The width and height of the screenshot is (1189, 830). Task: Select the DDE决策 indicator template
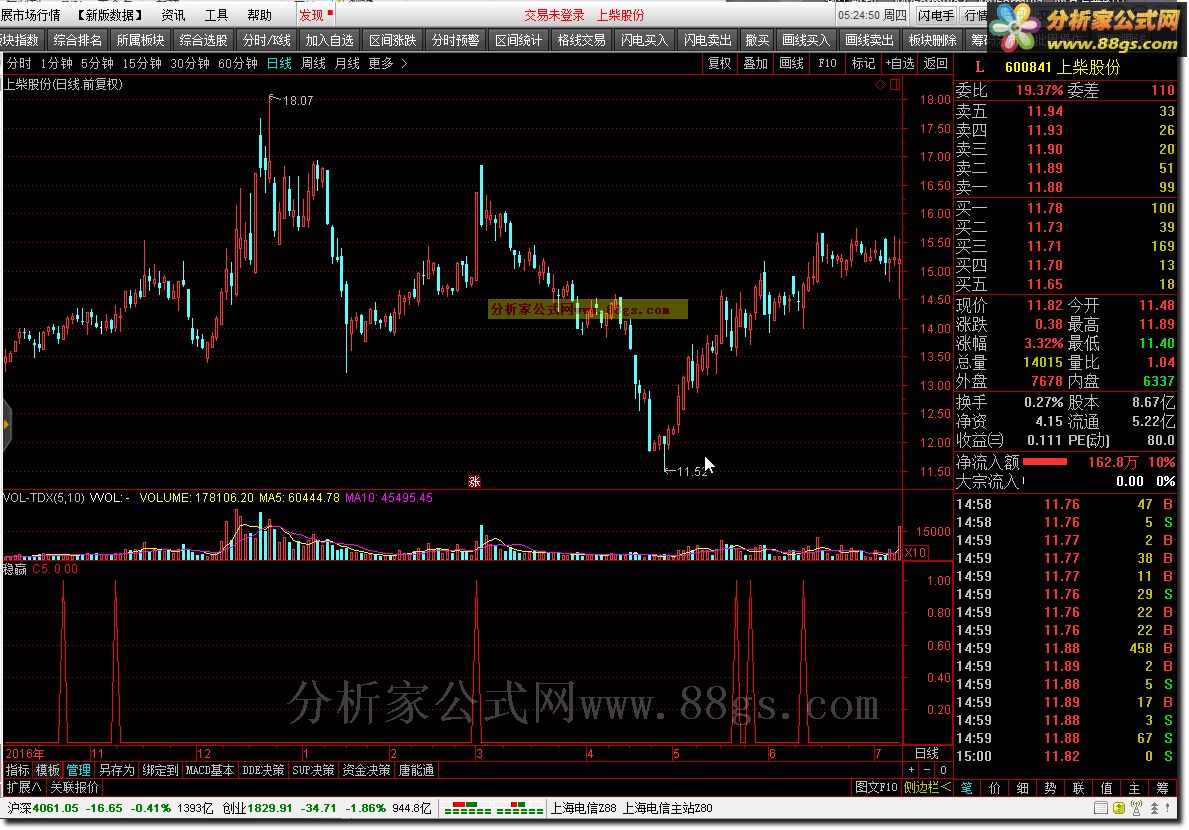[x=262, y=770]
